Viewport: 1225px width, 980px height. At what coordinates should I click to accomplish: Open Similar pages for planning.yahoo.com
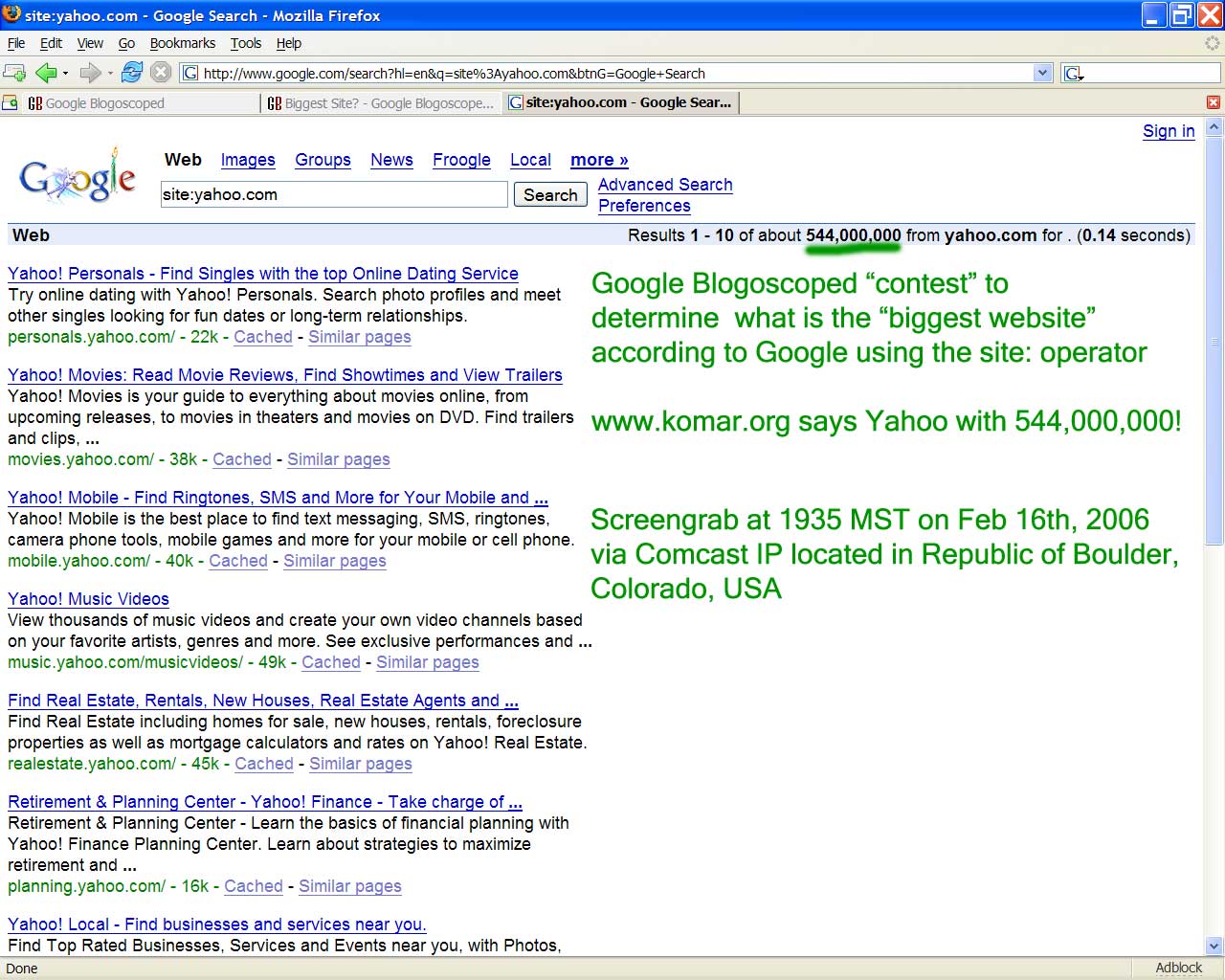(x=350, y=886)
